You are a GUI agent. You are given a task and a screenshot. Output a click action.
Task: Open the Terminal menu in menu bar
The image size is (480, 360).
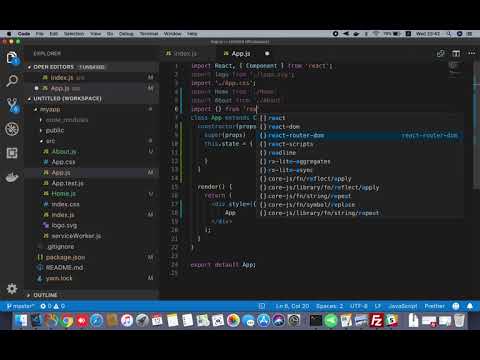149,34
